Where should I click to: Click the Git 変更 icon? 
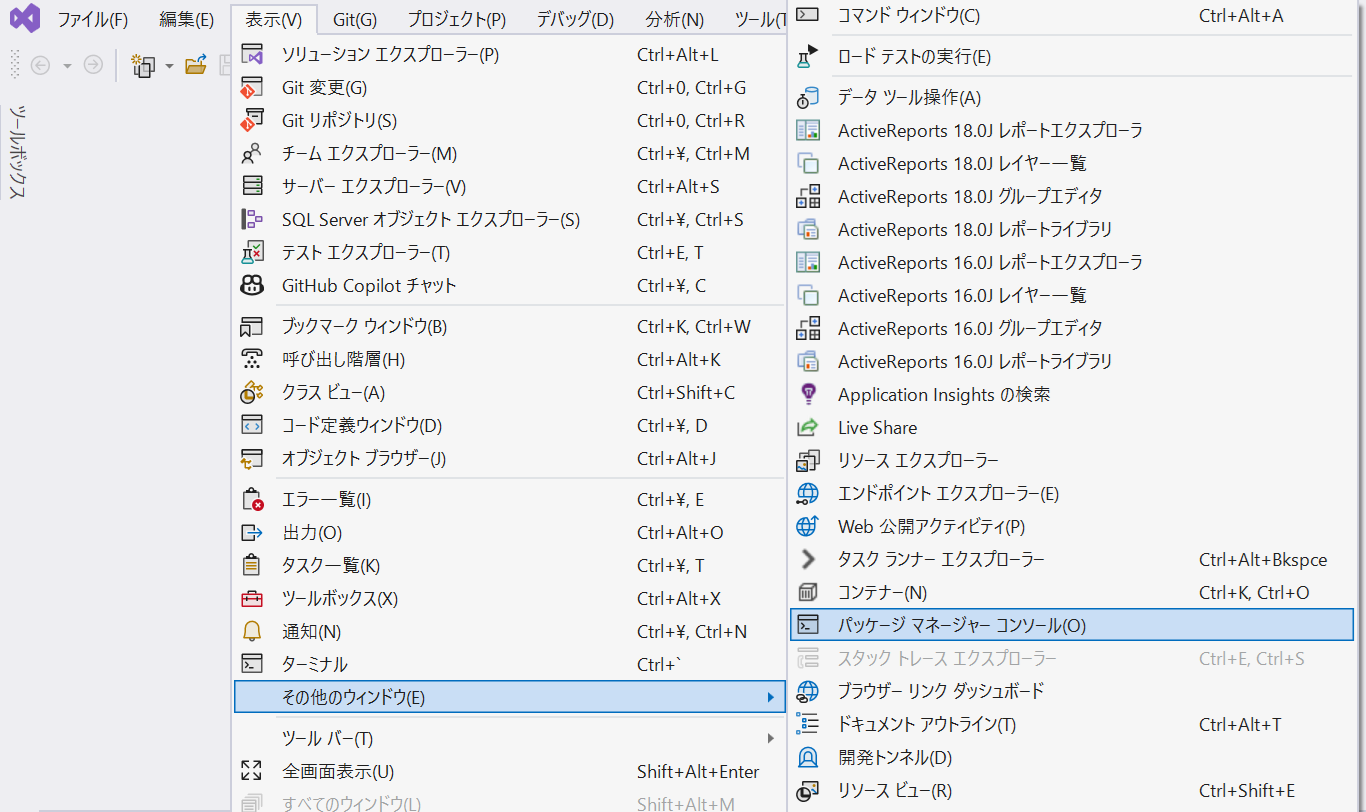(252, 88)
